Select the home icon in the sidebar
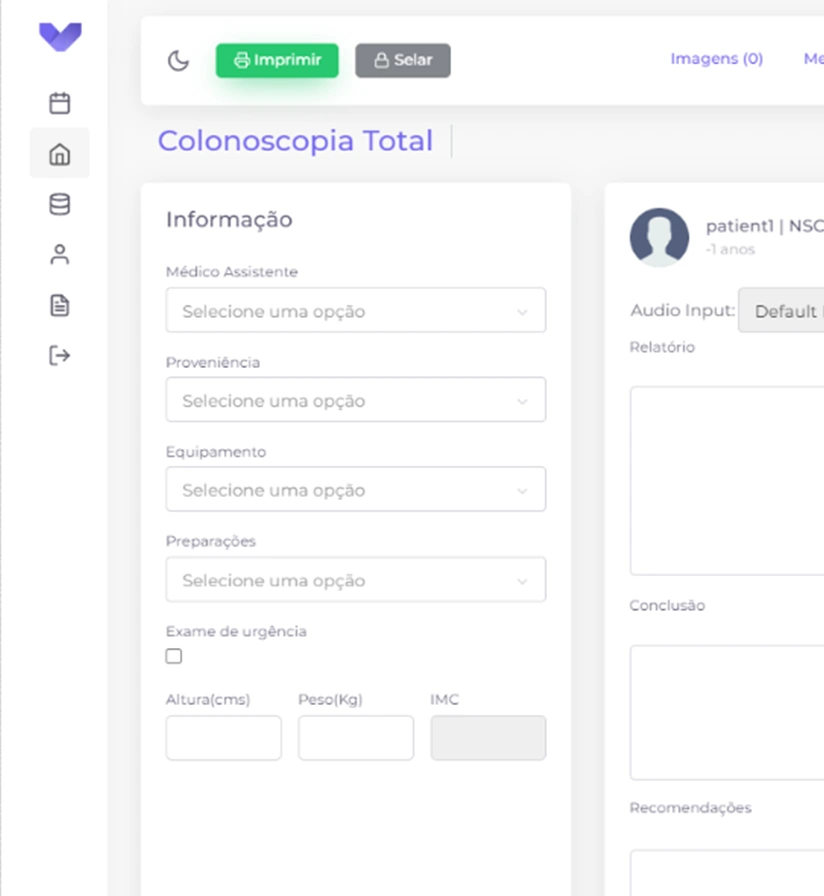Screen dimensions: 824x896 59,153
